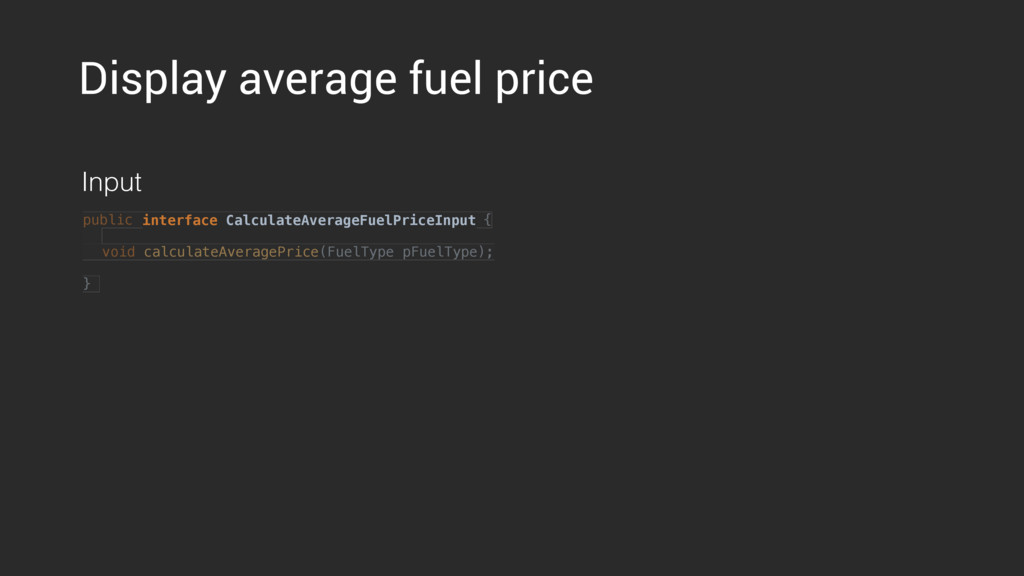Image resolution: width=1024 pixels, height=576 pixels.
Task: Click the opening curly brace after the interface name
Action: 487,220
